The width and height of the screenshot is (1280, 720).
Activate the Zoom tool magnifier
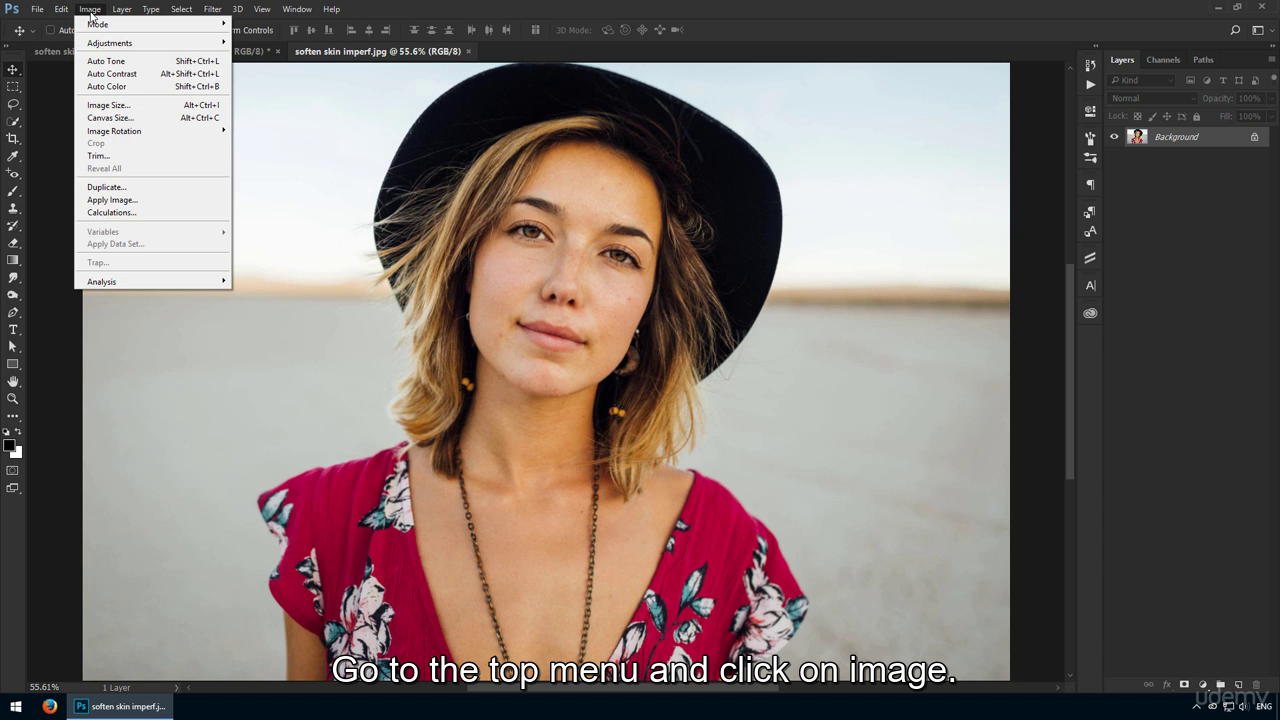click(13, 398)
